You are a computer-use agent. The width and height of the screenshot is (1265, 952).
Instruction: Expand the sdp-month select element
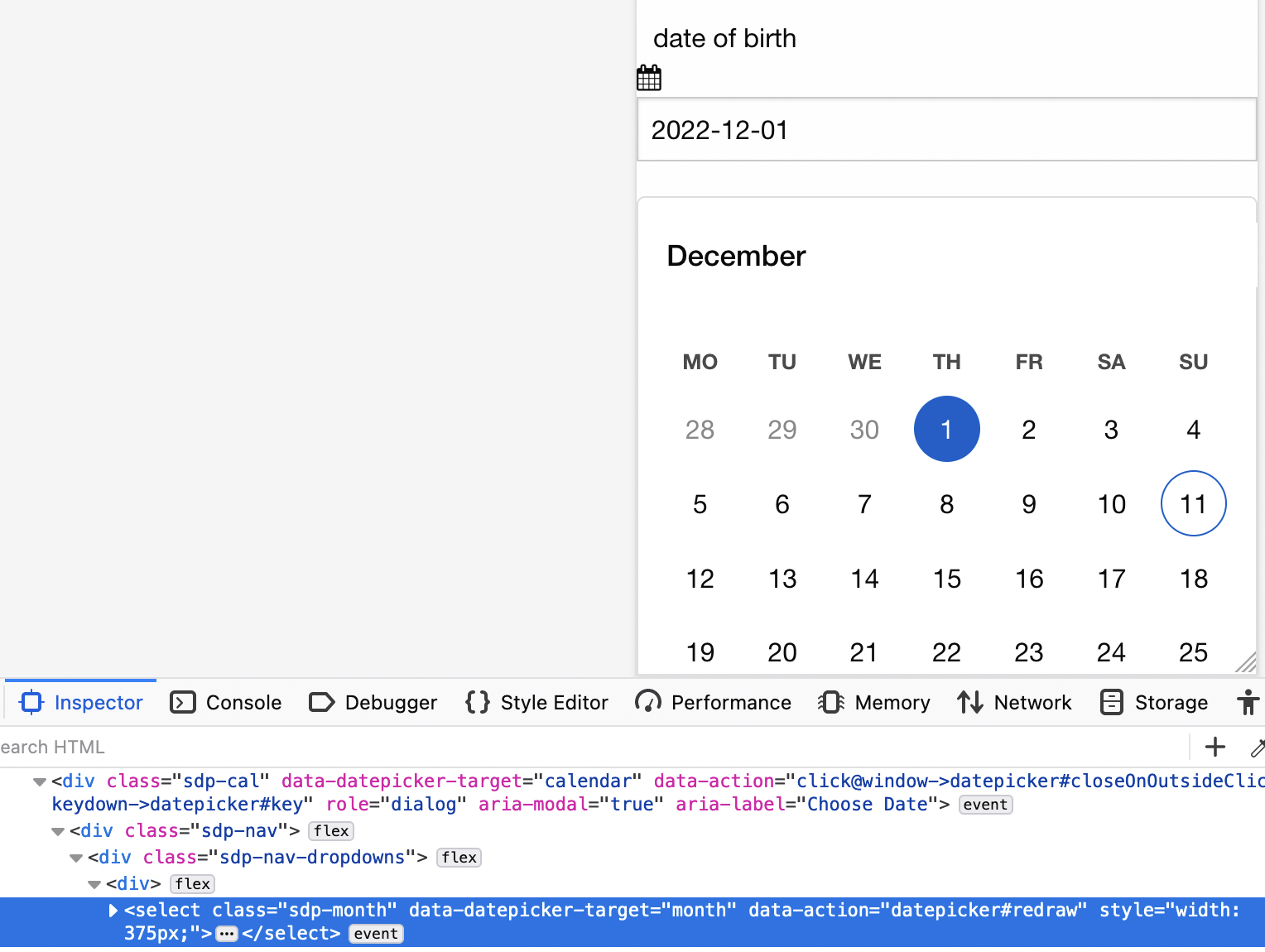coord(113,911)
